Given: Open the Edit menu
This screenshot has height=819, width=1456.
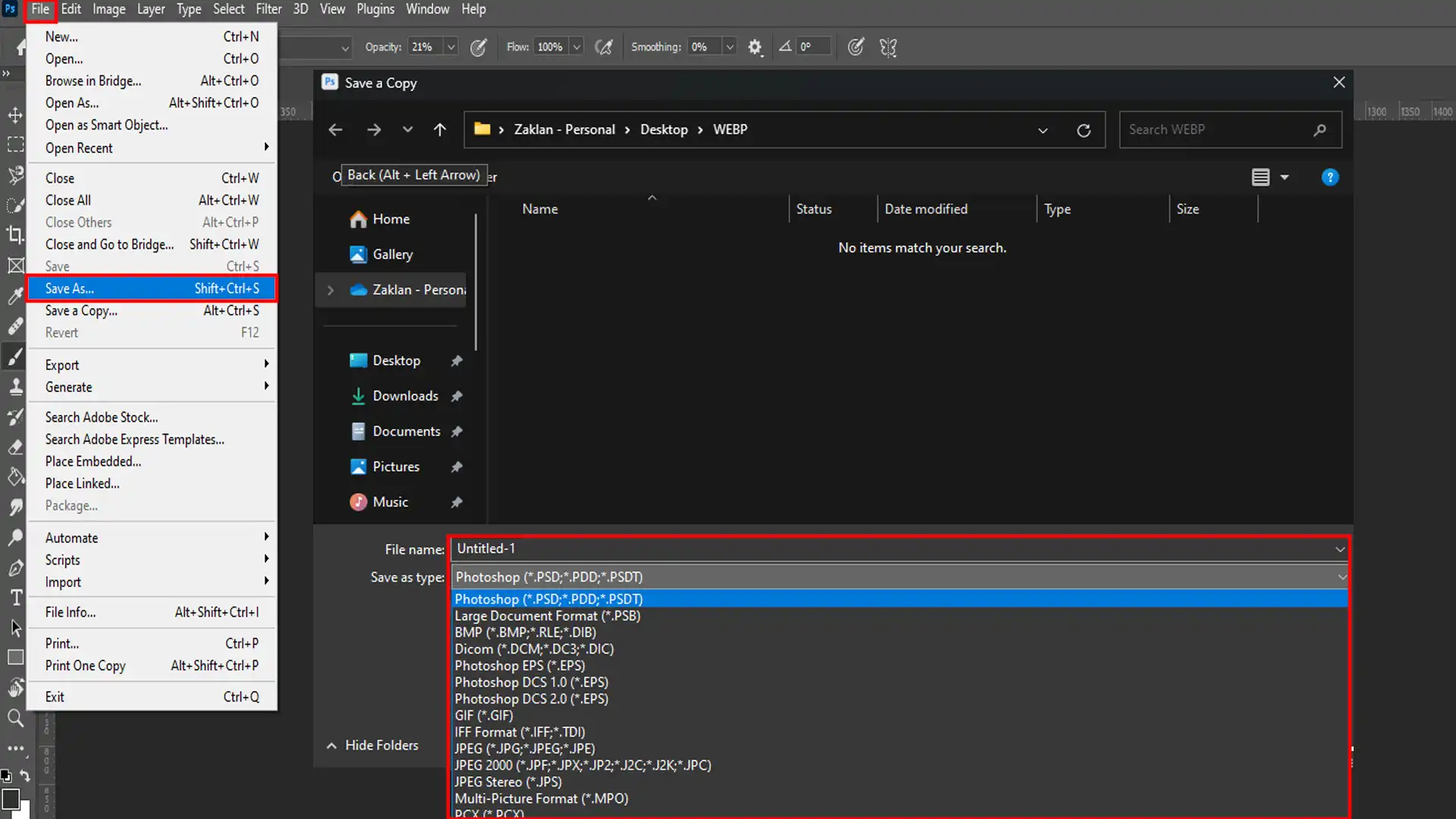Looking at the screenshot, I should tap(71, 9).
